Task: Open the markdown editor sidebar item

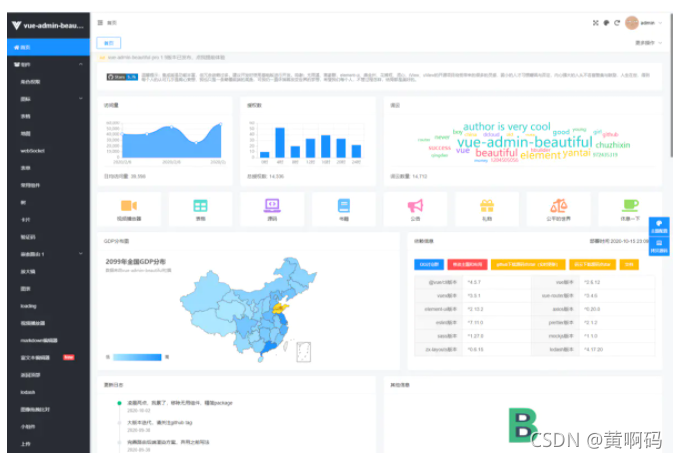Action: 48,340
